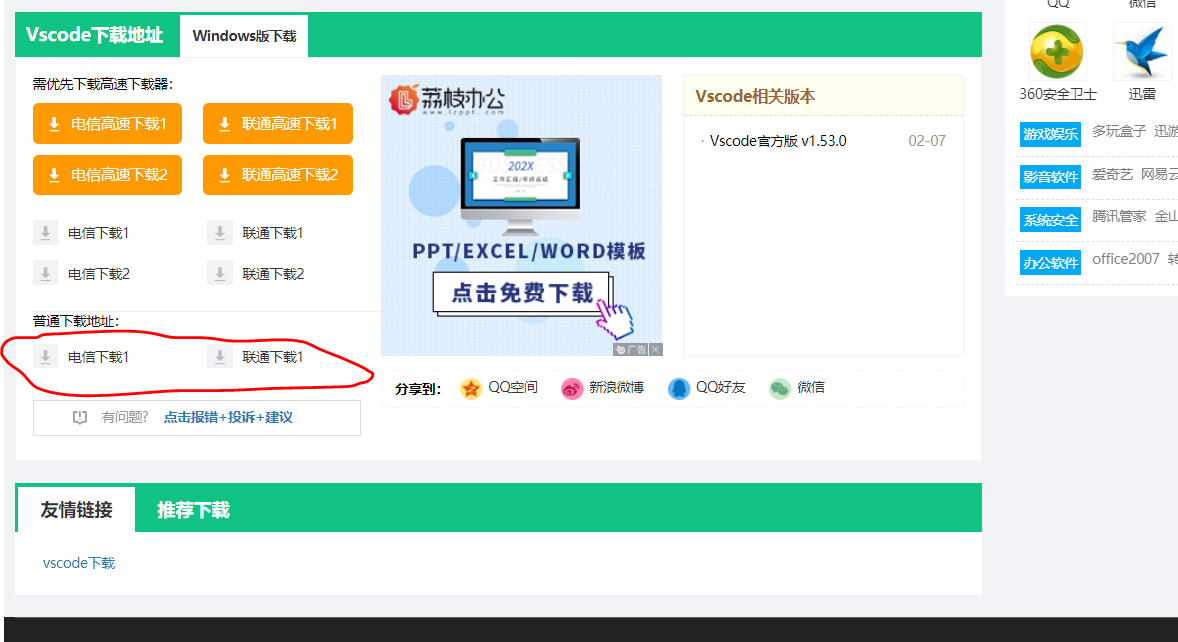Open the 办公软件 category tag

1050,263
